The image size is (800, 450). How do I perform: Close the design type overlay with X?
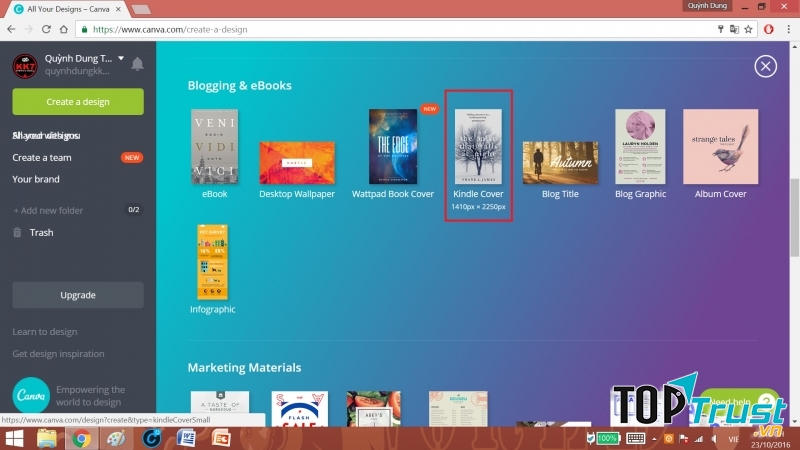click(x=765, y=67)
